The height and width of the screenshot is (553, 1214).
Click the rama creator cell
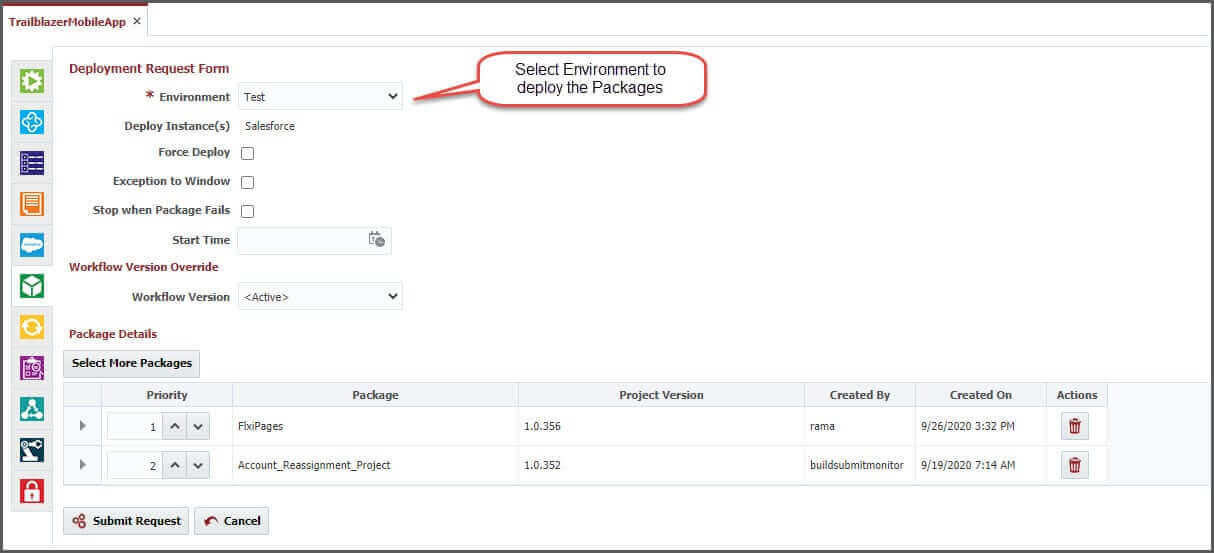point(860,426)
